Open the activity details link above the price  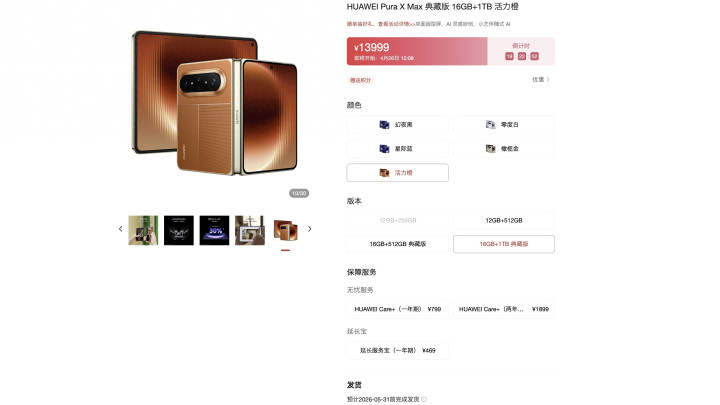pyautogui.click(x=396, y=24)
